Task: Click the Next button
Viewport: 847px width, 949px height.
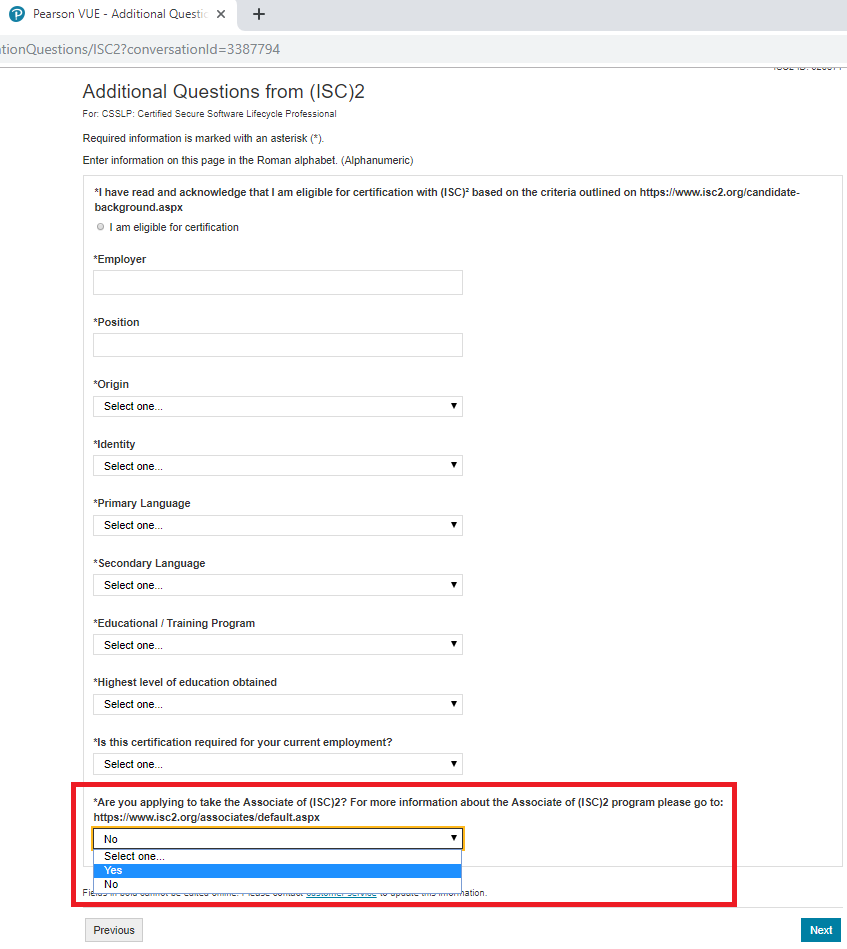Action: (x=820, y=930)
